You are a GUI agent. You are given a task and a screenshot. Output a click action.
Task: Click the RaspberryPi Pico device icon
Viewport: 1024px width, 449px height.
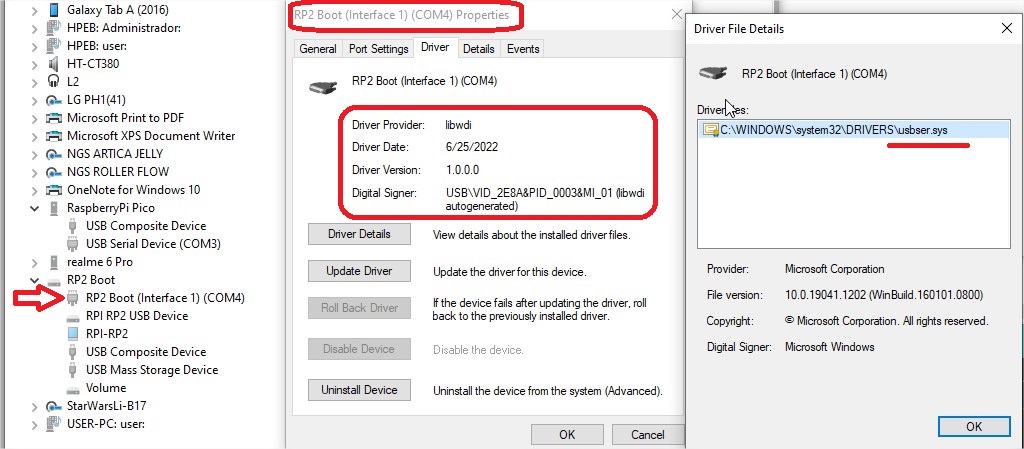[x=55, y=208]
